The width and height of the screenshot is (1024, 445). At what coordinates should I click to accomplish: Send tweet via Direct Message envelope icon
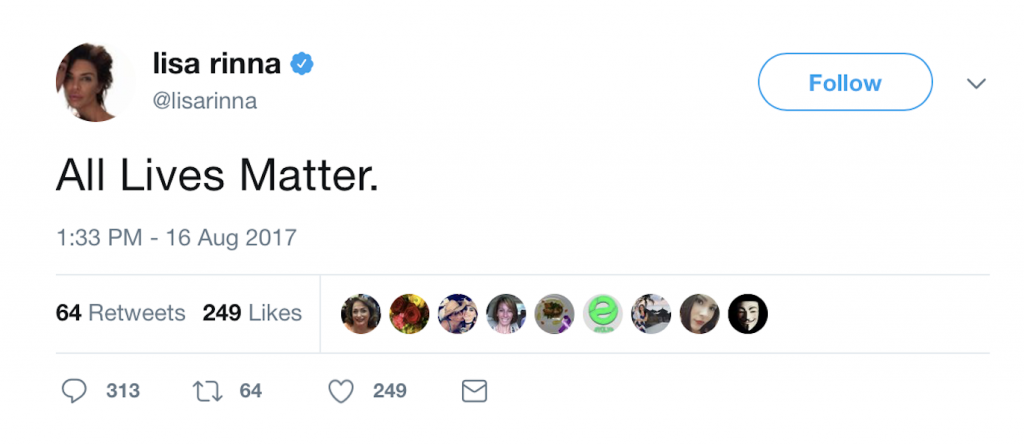474,391
